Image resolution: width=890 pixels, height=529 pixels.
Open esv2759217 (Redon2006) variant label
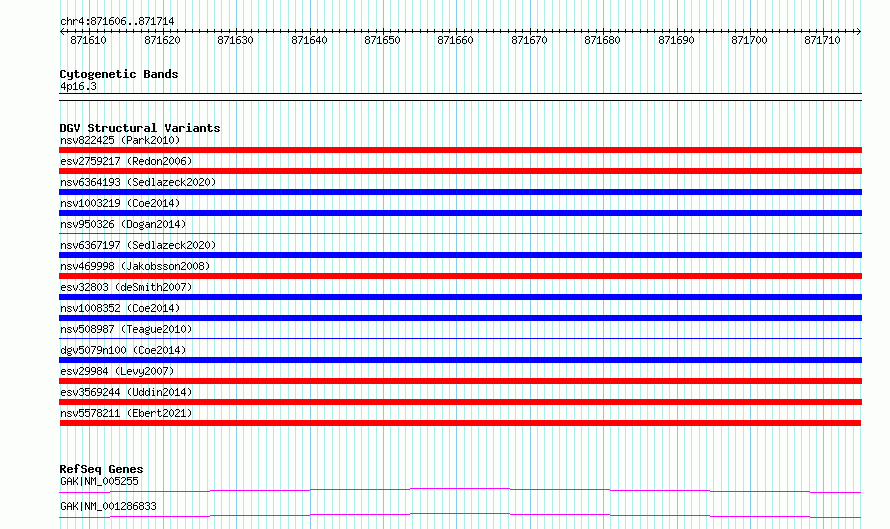tap(126, 161)
